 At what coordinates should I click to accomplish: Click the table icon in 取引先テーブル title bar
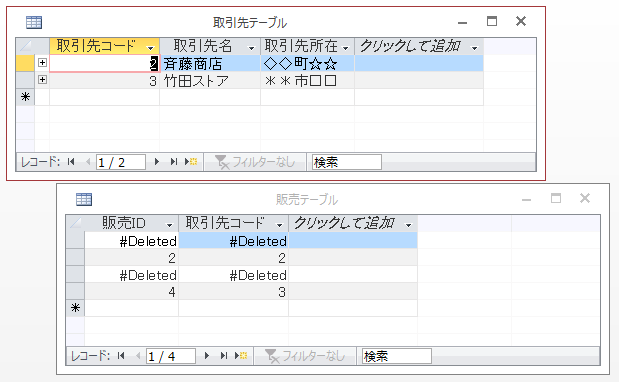click(34, 22)
